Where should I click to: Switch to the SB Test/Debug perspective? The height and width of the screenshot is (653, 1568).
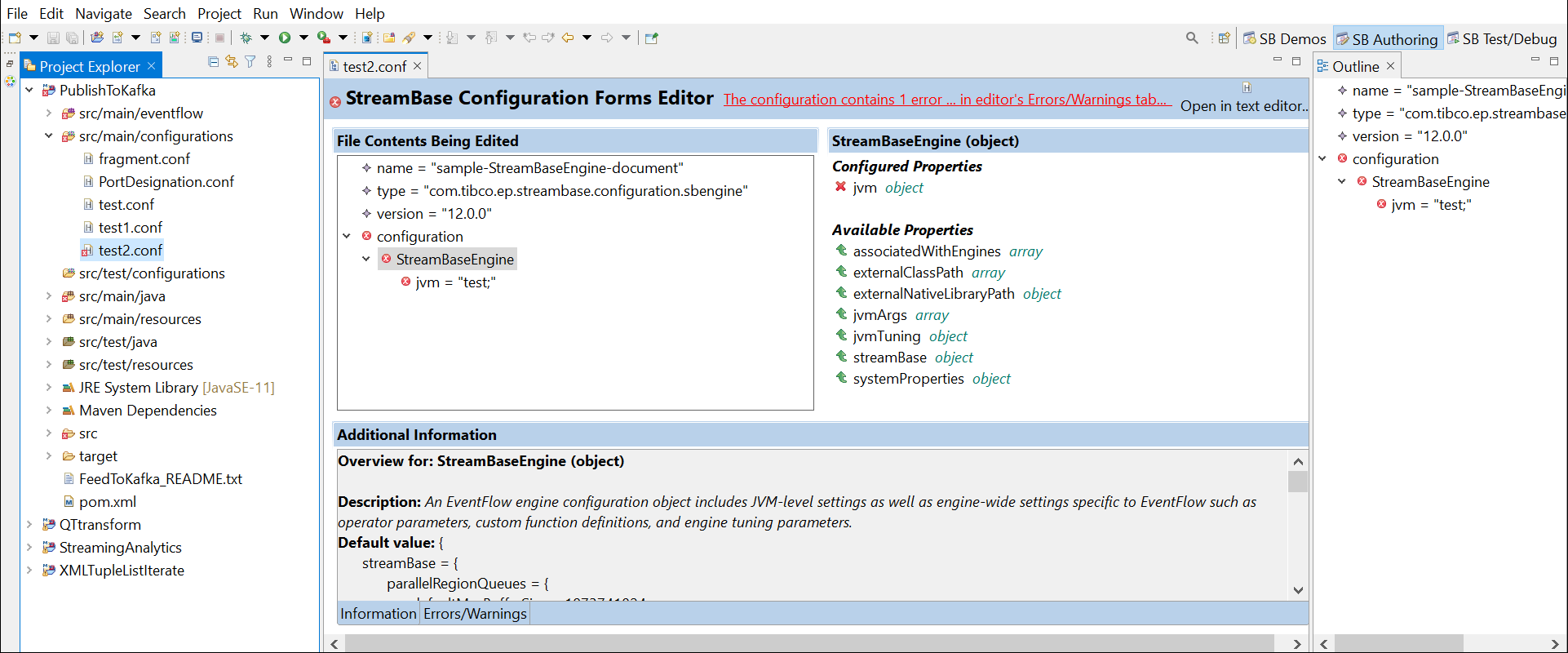click(1502, 39)
